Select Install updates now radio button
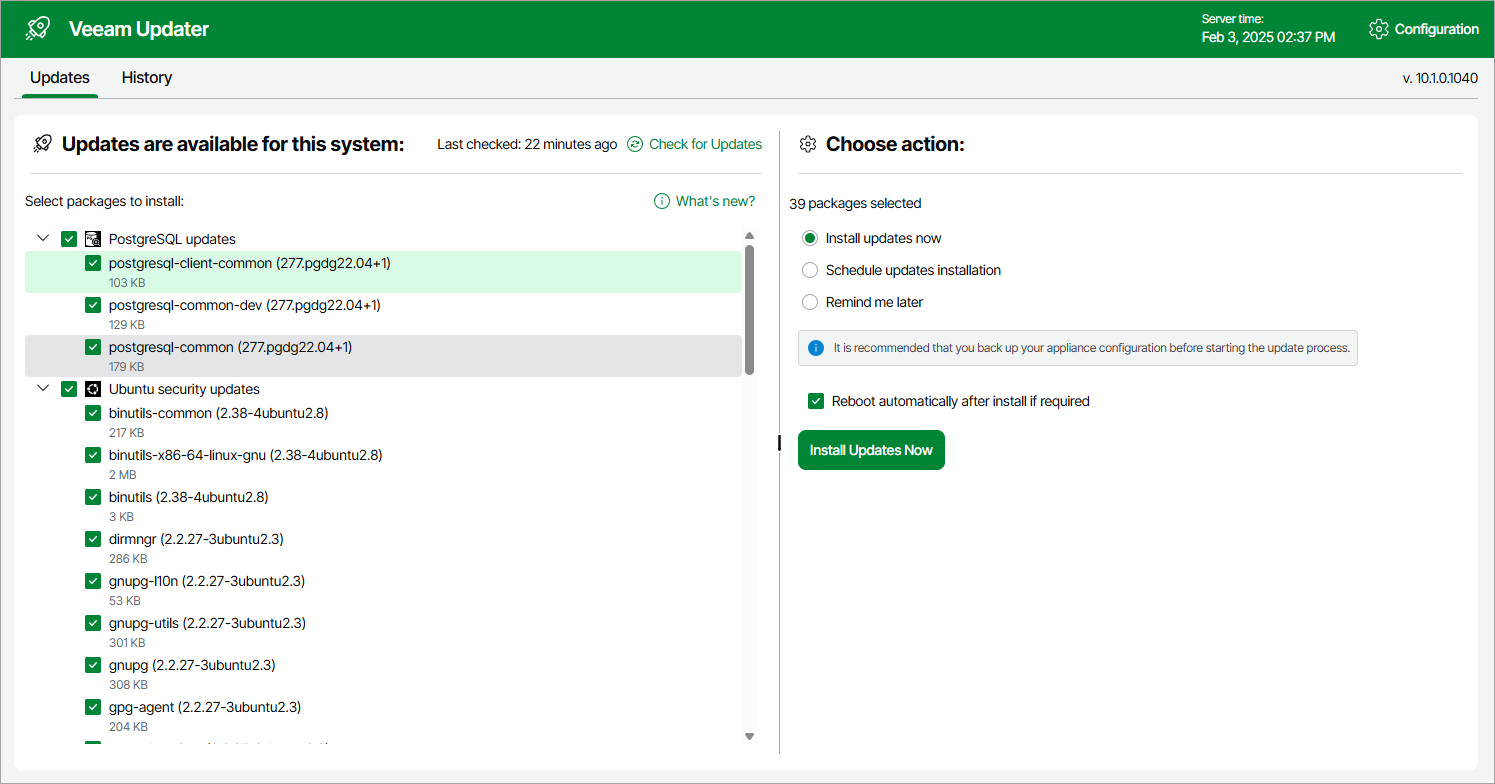The image size is (1495, 784). tap(810, 238)
